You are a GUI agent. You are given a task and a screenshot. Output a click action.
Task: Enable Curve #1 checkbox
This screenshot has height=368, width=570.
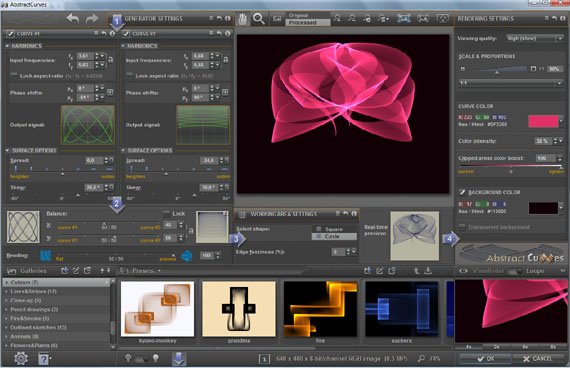(11, 34)
